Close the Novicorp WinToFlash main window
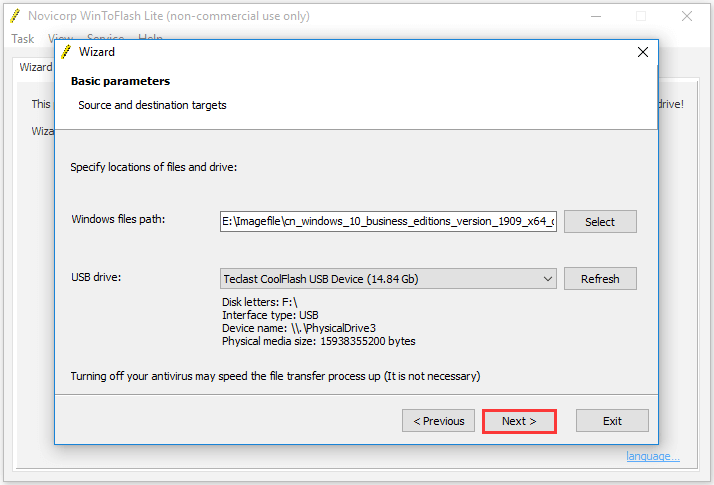This screenshot has height=485, width=714. coord(687,16)
